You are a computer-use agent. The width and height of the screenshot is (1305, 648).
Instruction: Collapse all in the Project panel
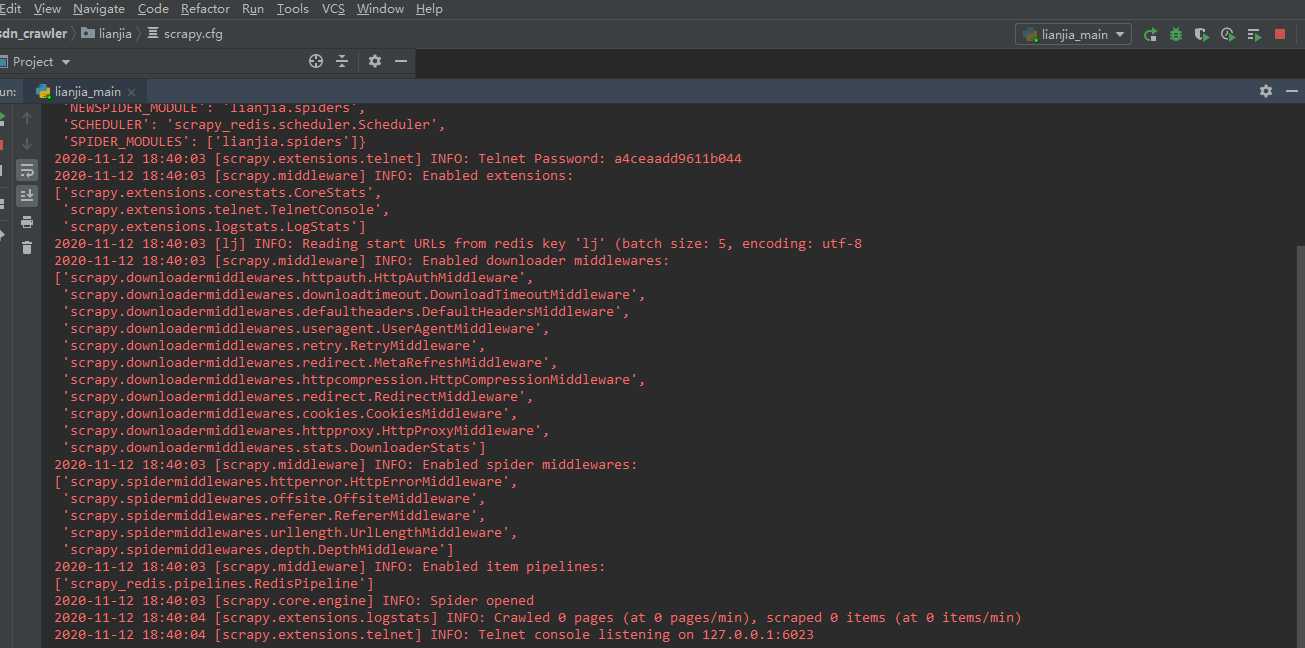[x=342, y=61]
